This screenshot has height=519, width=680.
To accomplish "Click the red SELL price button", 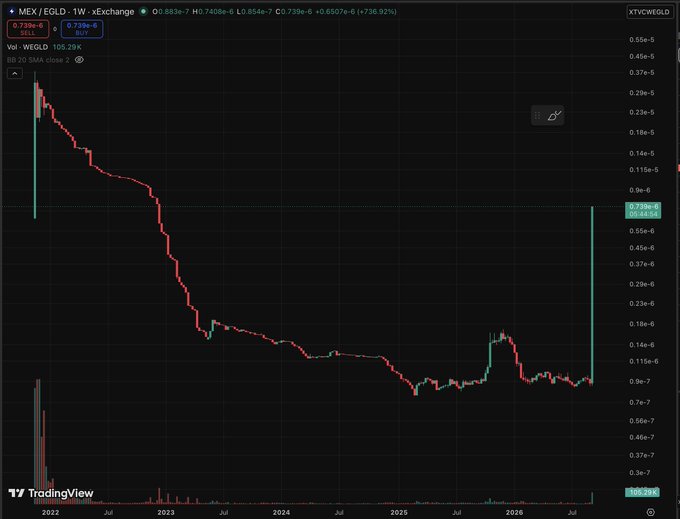I will [28, 29].
